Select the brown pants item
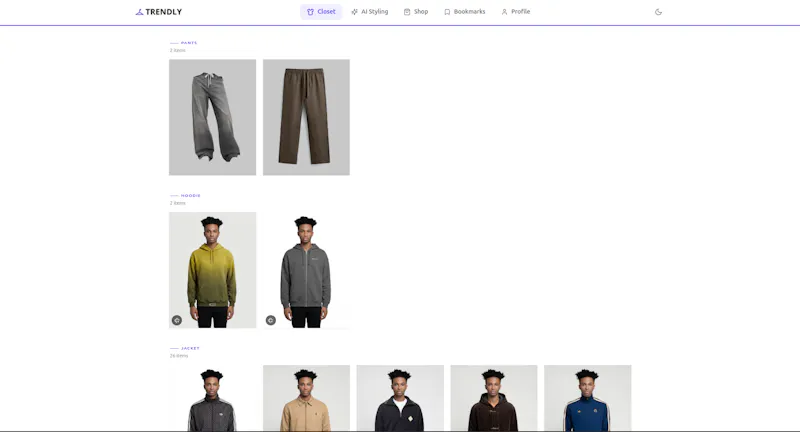This screenshot has height=432, width=800. pos(306,117)
